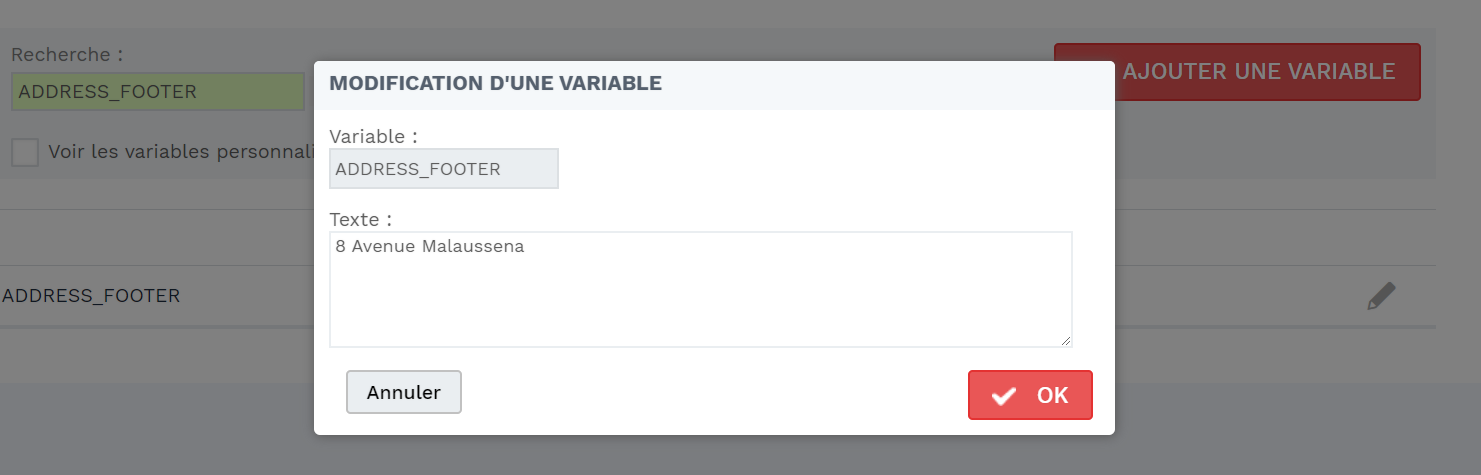Click the 'Modification d'une variable' dialog title

tap(496, 83)
